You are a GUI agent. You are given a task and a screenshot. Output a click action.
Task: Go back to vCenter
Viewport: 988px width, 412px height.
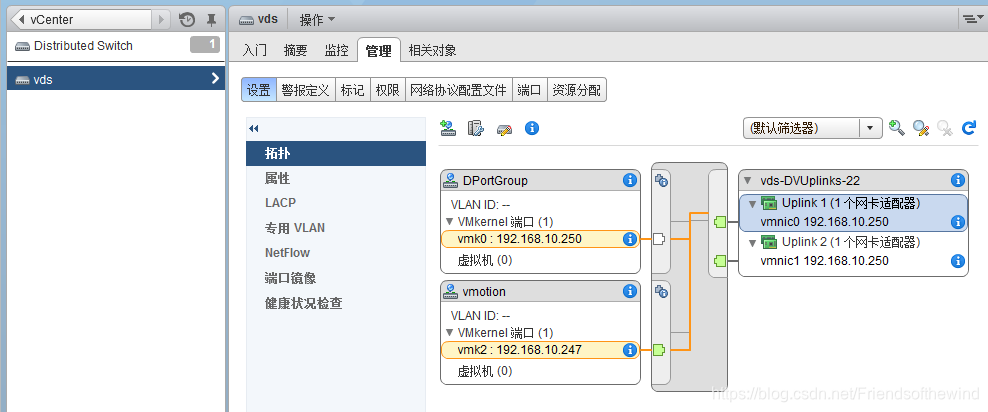coord(82,20)
